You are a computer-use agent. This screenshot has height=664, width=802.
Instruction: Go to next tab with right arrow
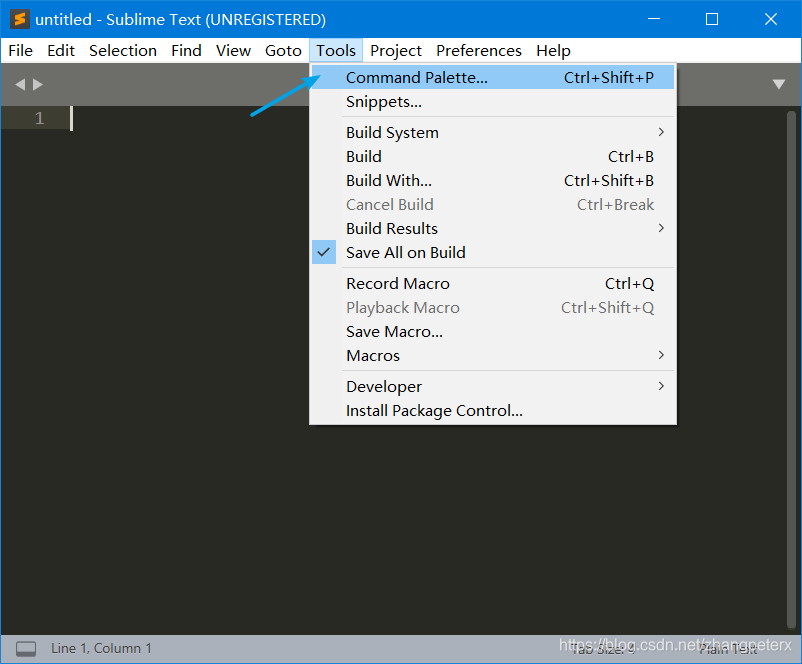pyautogui.click(x=38, y=84)
